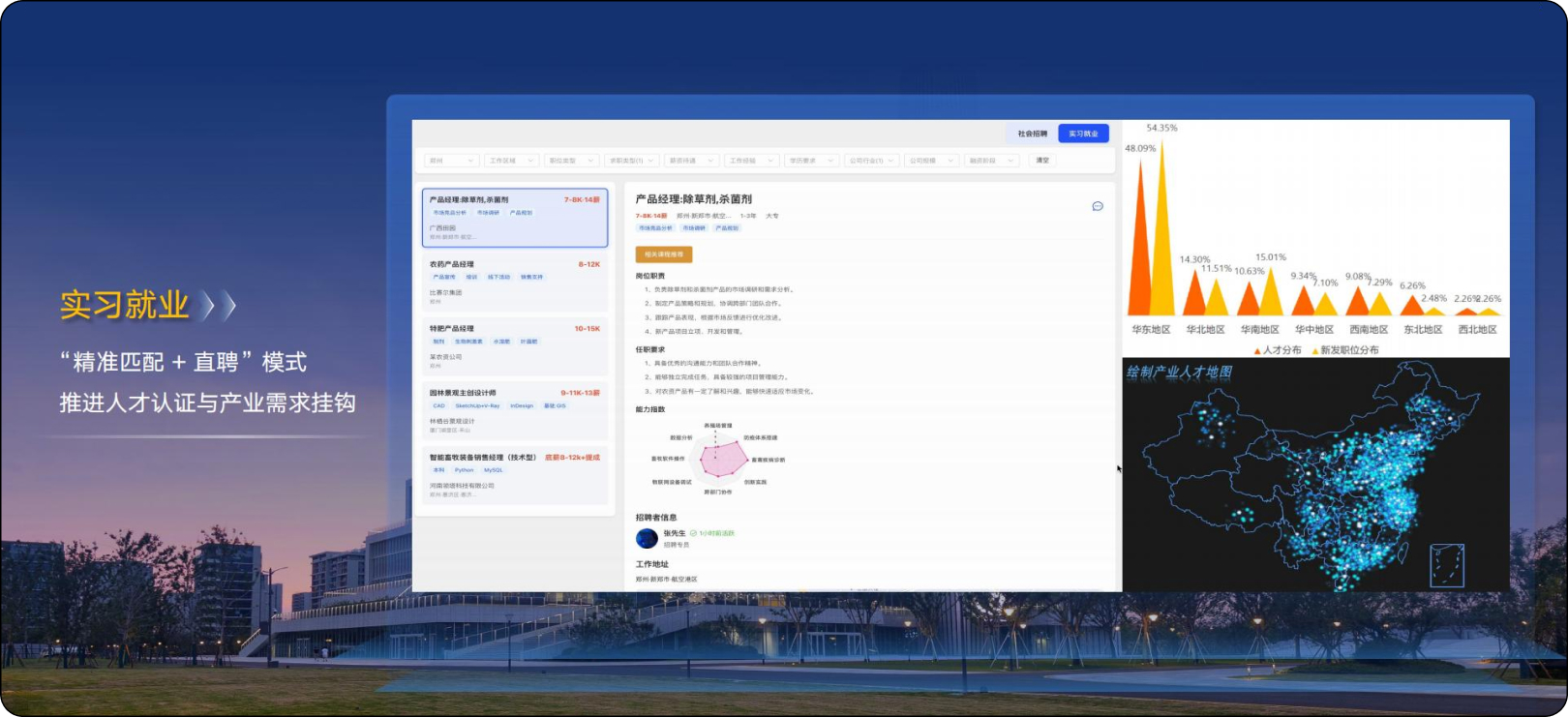Click the recruiter 张先生 avatar
This screenshot has width=1568, height=717.
coord(647,539)
